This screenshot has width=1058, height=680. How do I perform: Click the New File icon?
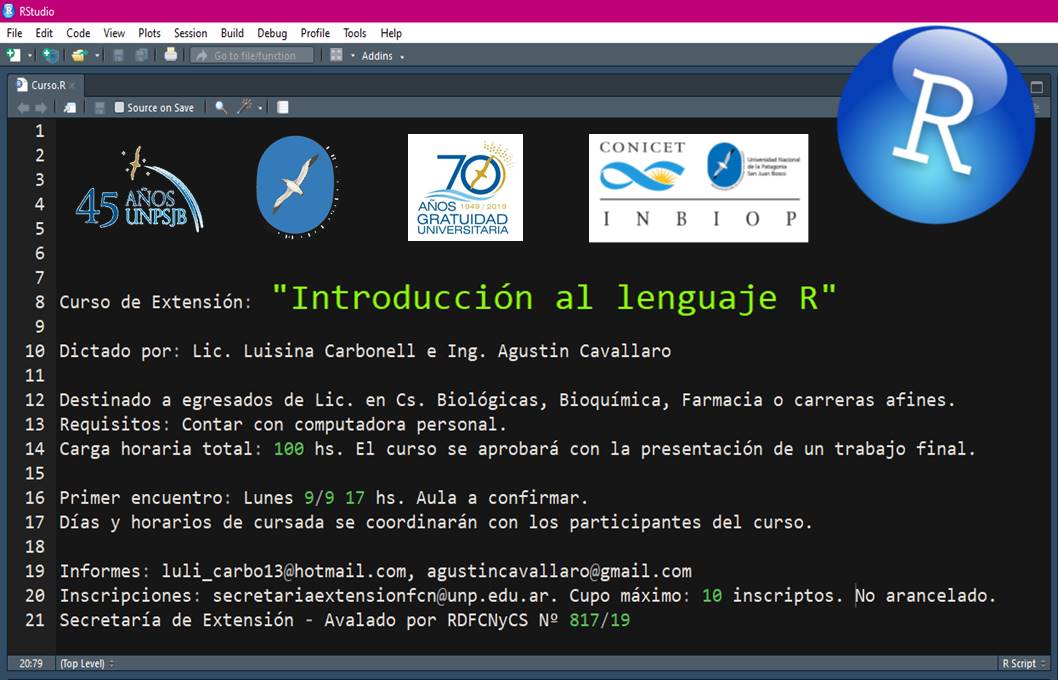pos(13,55)
